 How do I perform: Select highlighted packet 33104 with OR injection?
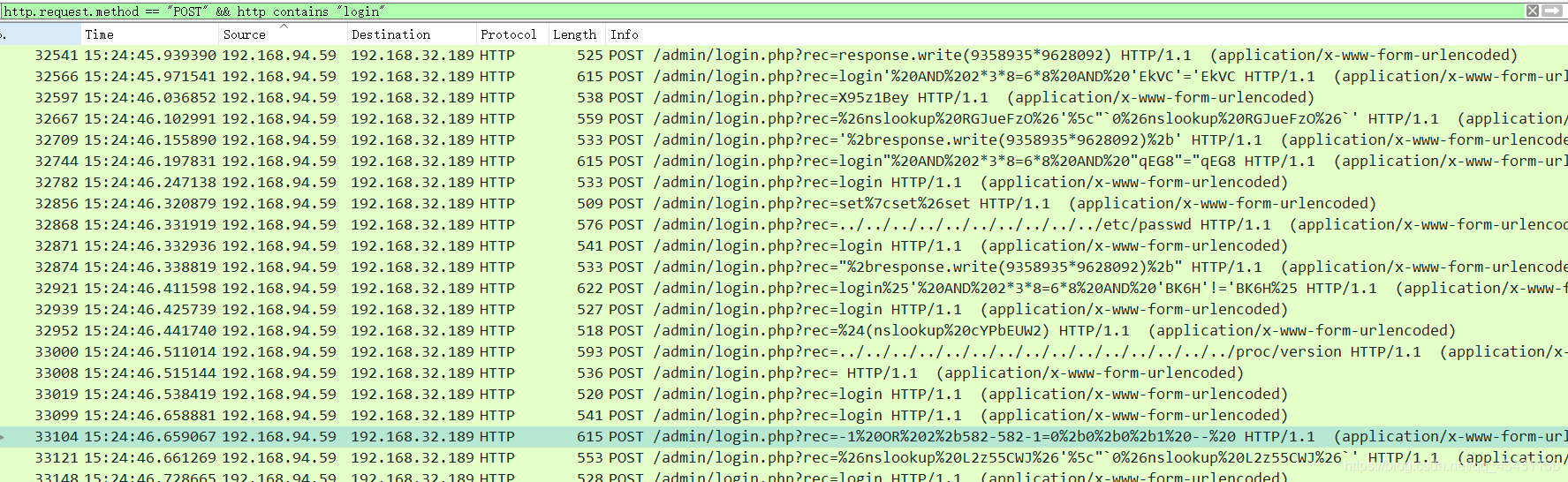pyautogui.click(x=784, y=436)
